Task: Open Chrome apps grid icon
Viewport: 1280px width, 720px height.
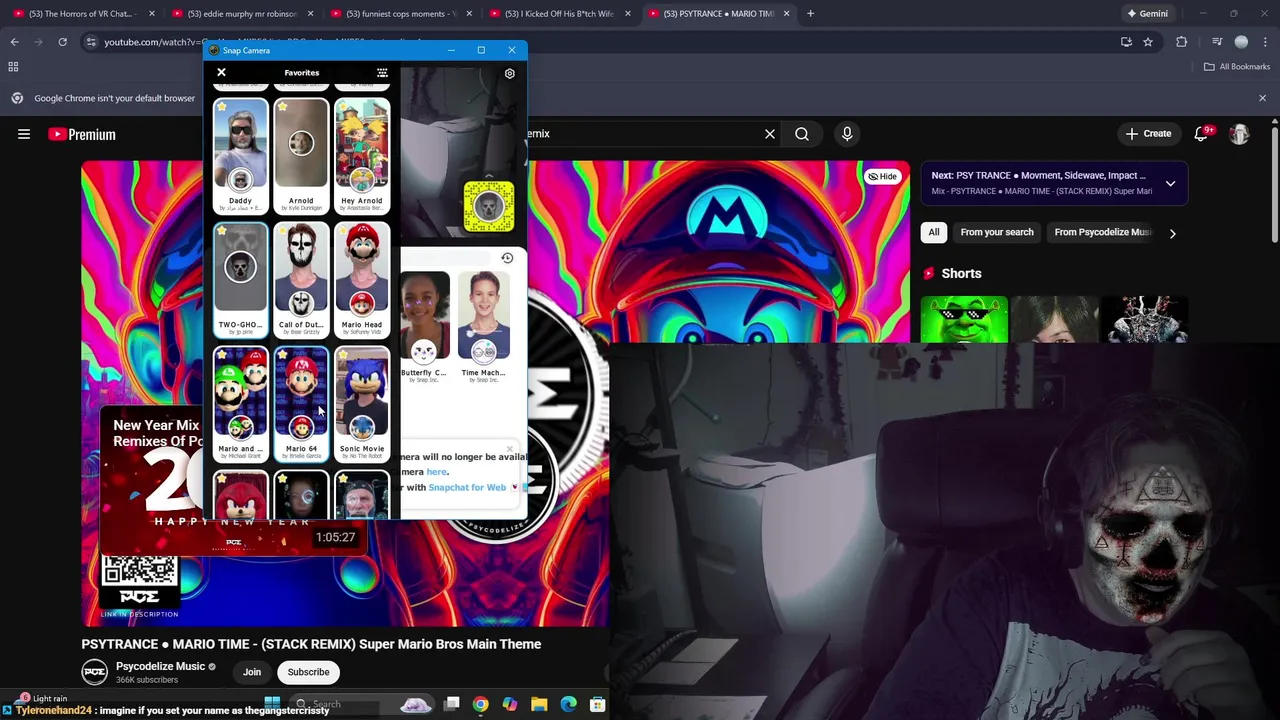Action: 13,67
